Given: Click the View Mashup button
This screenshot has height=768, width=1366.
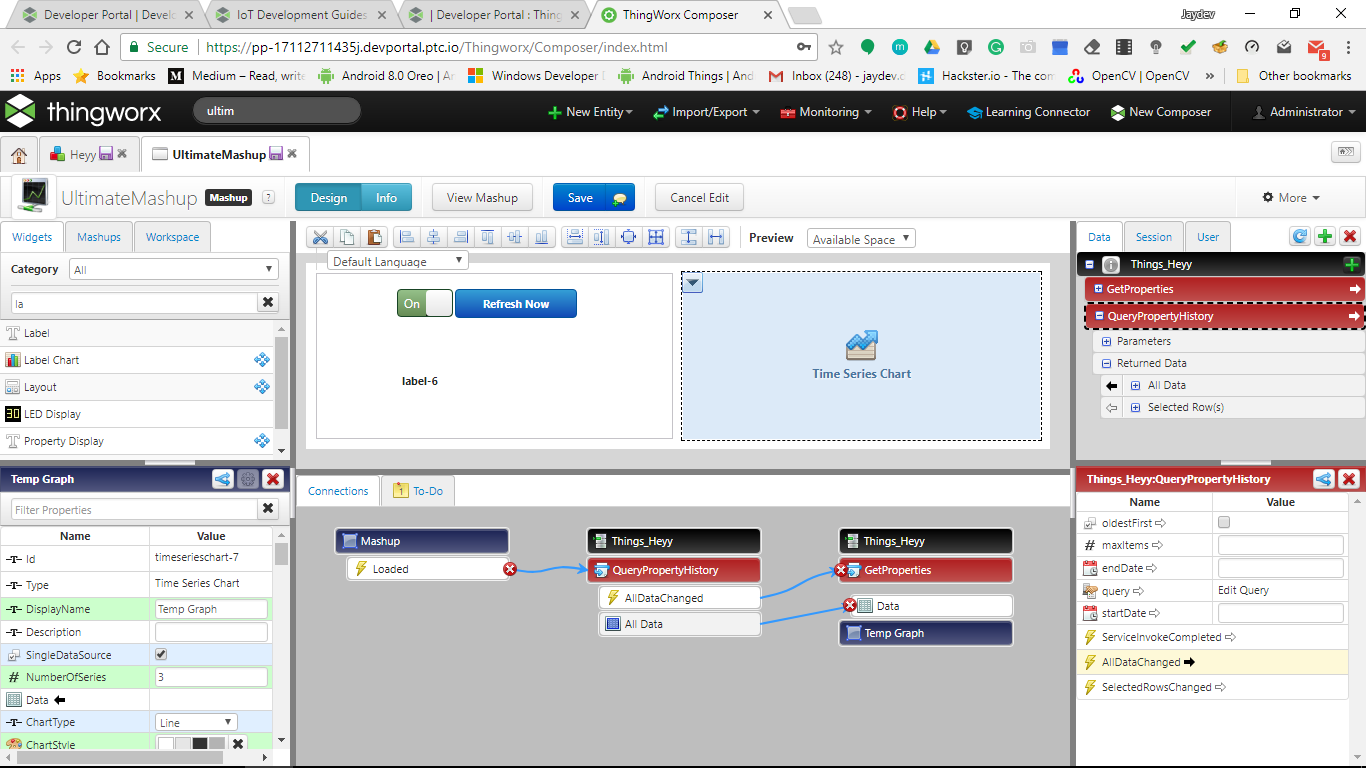Looking at the screenshot, I should tap(482, 197).
